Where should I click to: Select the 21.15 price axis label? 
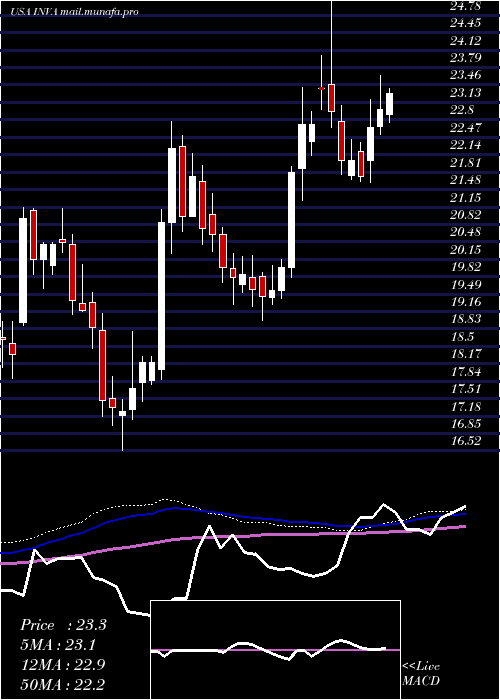coord(466,197)
